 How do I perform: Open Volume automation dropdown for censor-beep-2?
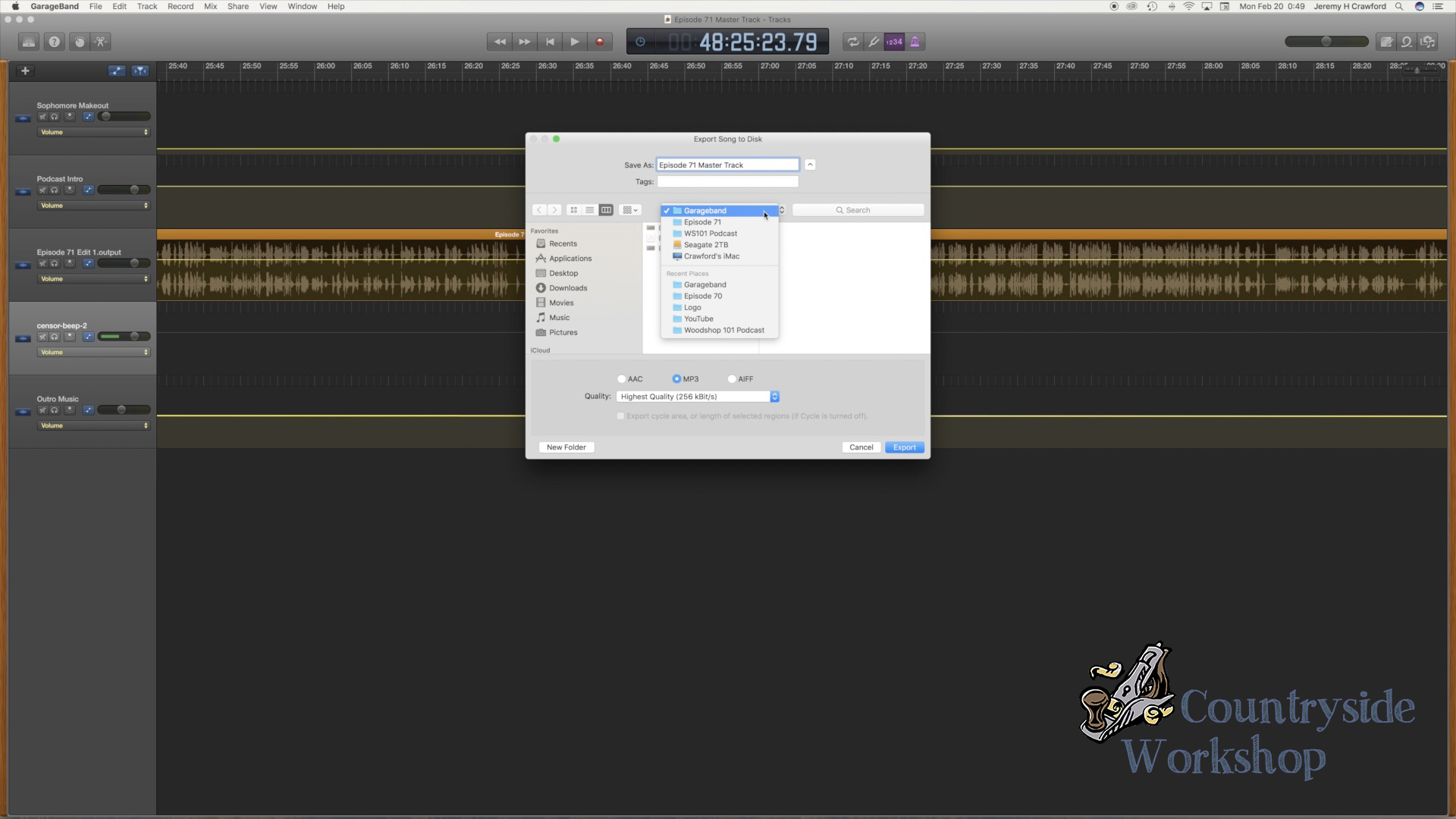point(94,353)
